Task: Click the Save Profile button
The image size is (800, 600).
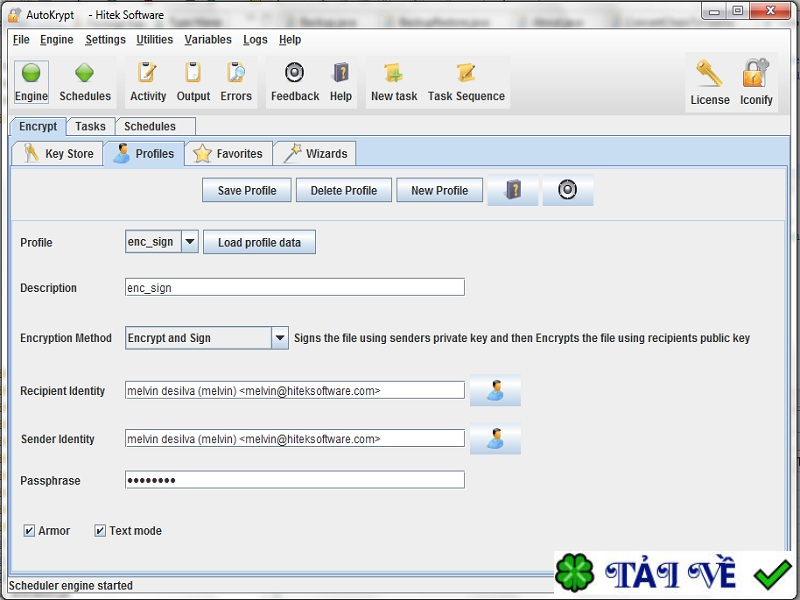Action: click(x=247, y=190)
